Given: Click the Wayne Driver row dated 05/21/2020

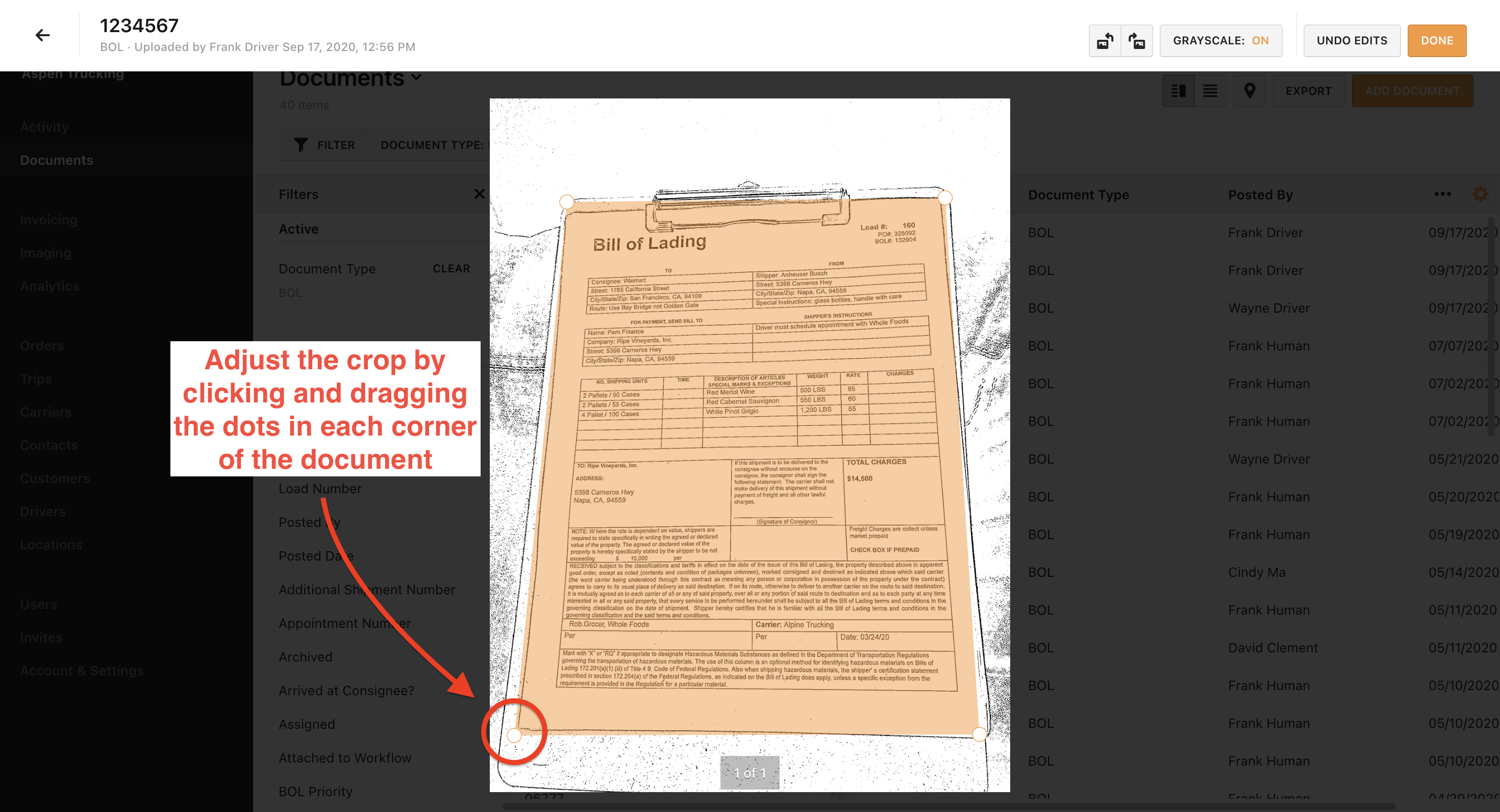Looking at the screenshot, I should tap(1255, 459).
